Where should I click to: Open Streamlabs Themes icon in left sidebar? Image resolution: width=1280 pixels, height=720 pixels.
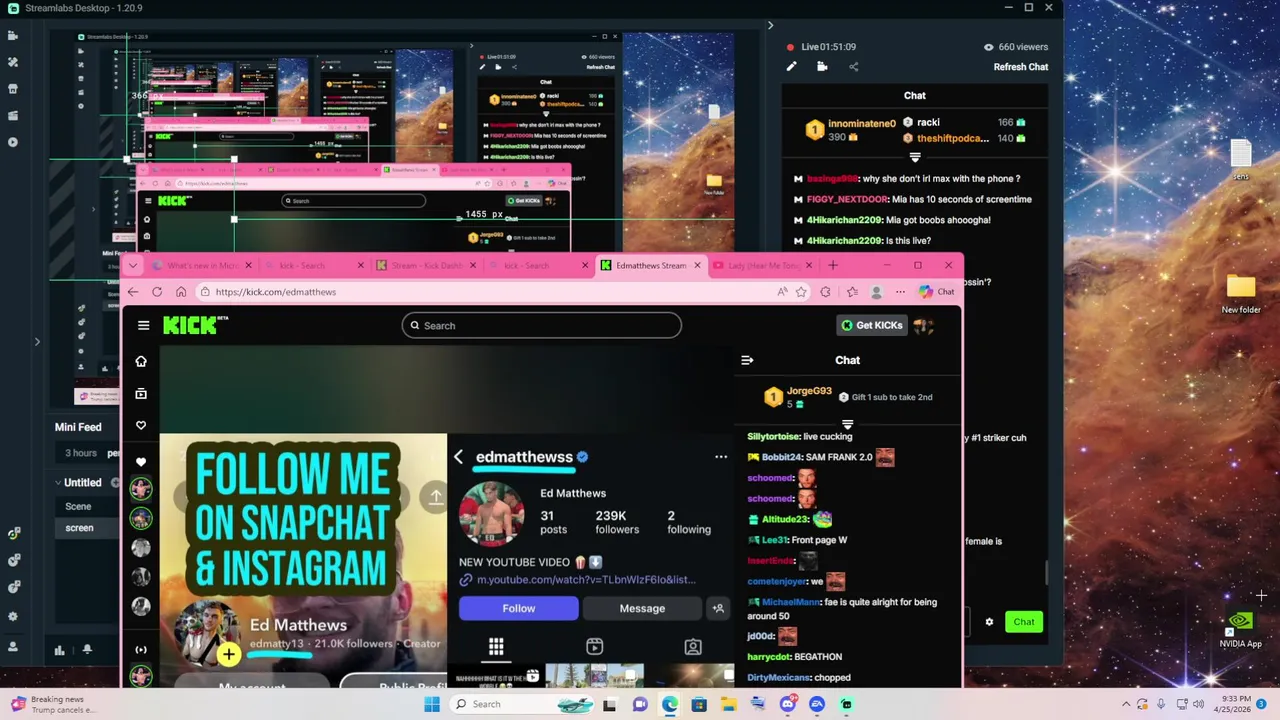pos(13,62)
